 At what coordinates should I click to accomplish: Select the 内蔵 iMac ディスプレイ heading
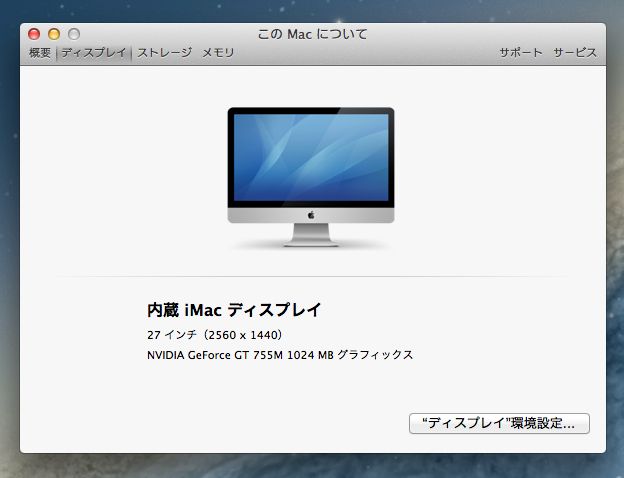[x=234, y=310]
